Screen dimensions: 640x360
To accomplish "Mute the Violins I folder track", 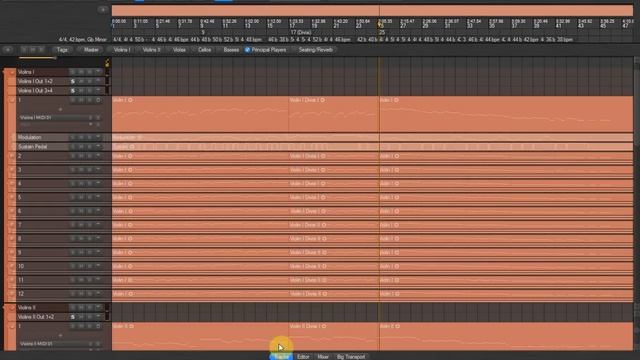I will pos(81,72).
